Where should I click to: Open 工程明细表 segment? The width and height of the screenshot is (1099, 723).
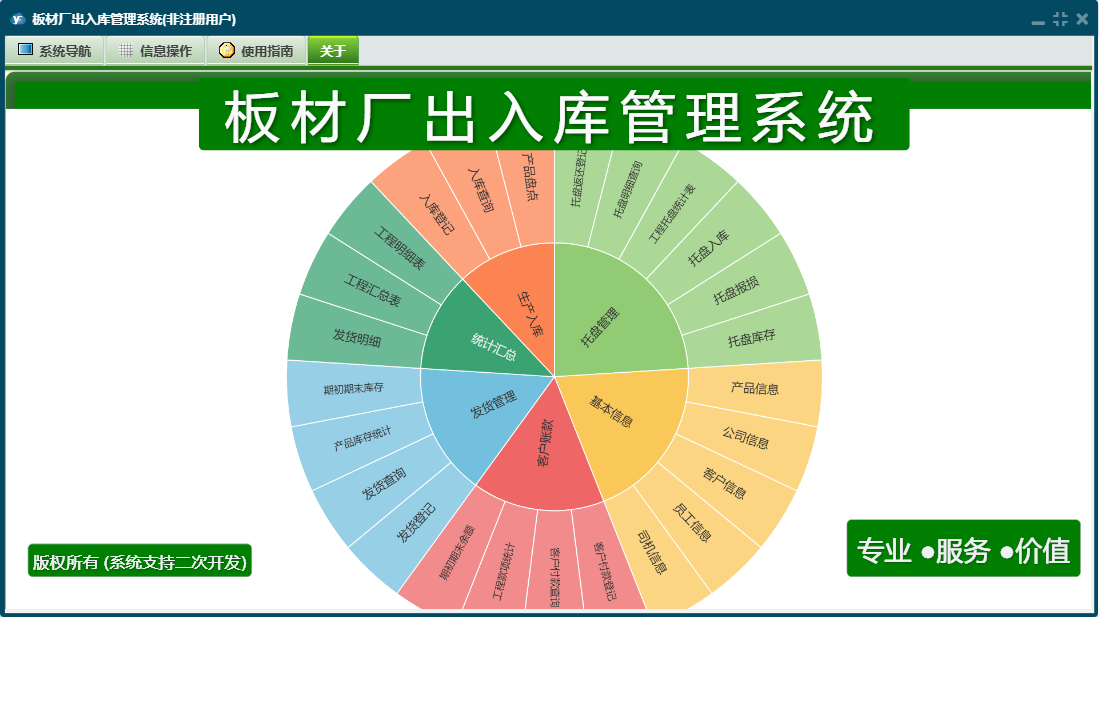click(x=399, y=248)
